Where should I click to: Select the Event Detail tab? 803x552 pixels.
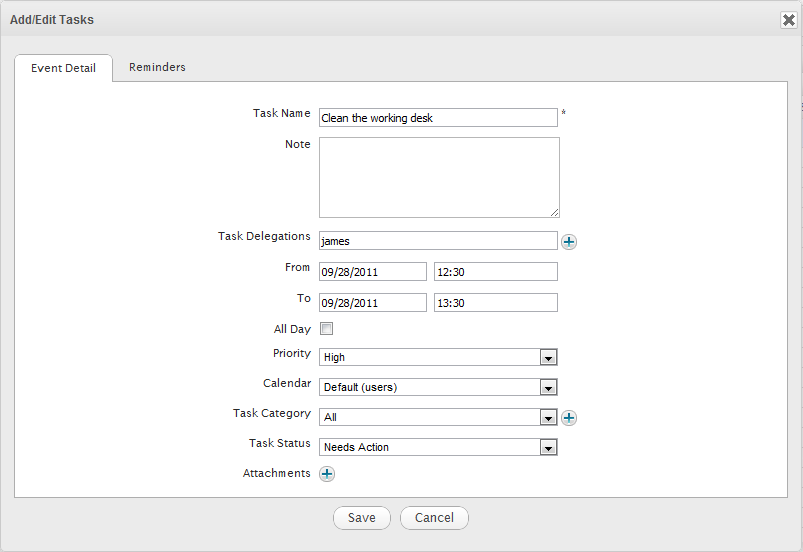(64, 68)
